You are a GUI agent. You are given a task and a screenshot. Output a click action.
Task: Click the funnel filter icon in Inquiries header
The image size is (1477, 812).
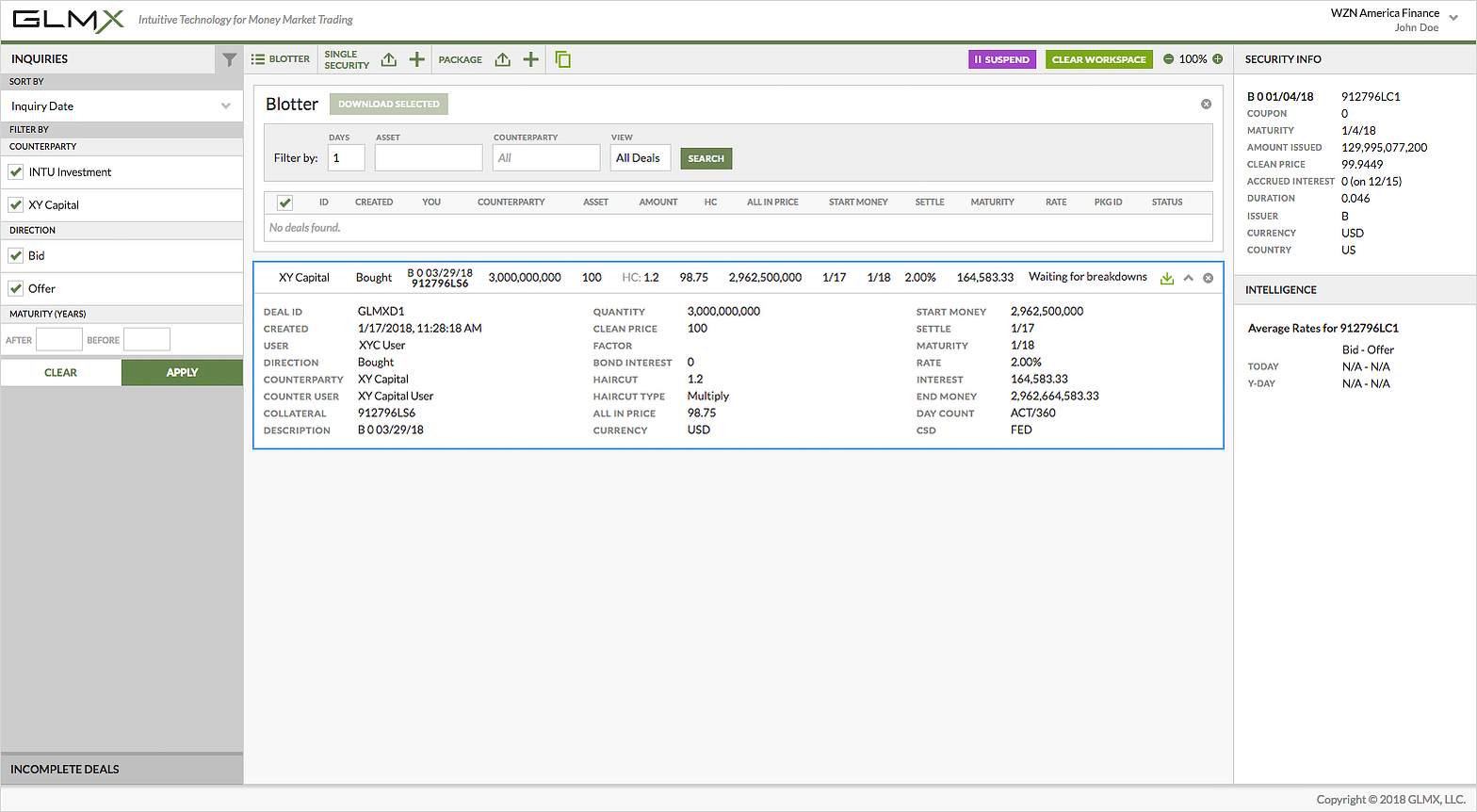[229, 59]
